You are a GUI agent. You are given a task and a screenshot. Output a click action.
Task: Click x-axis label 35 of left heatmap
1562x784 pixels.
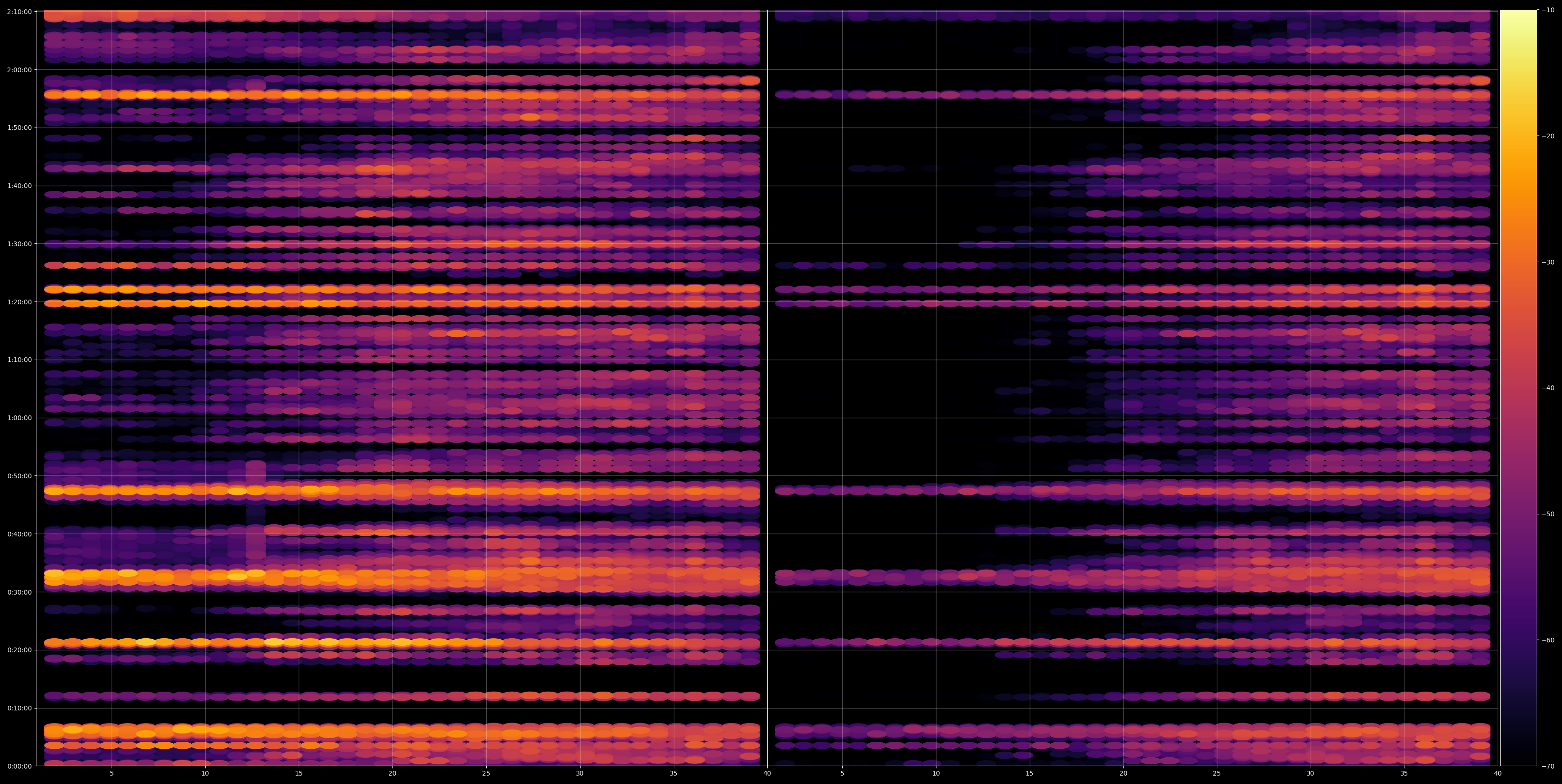point(674,774)
